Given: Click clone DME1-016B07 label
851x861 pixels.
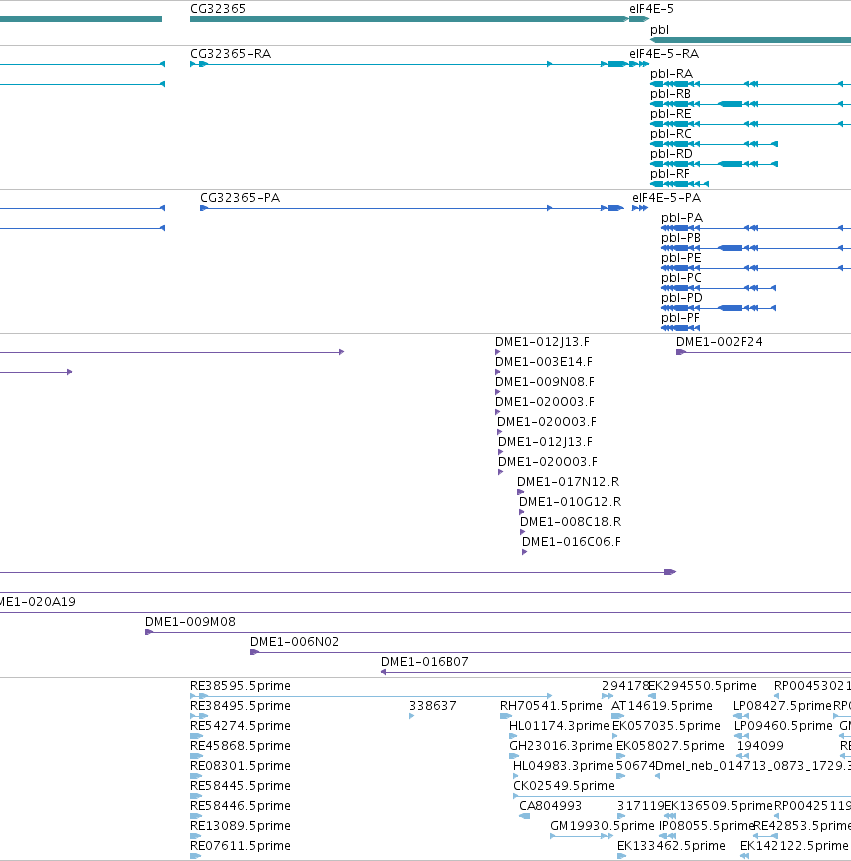Looking at the screenshot, I should [424, 662].
